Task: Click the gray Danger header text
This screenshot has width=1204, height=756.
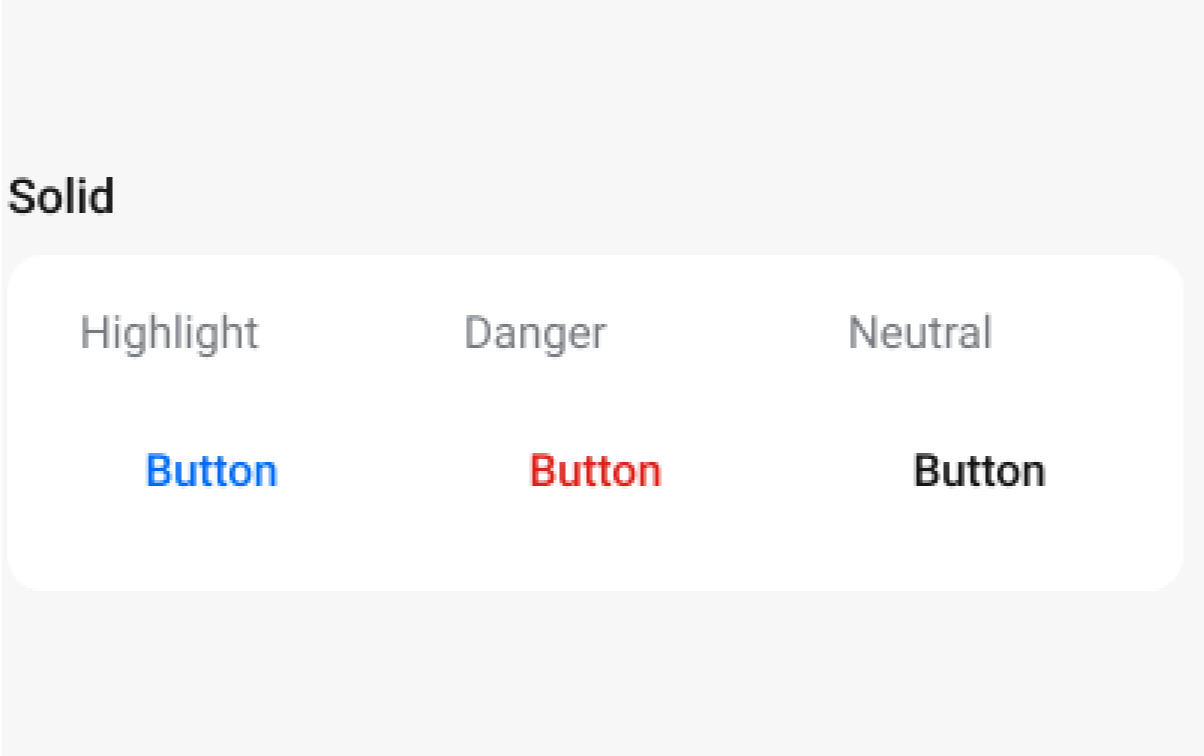Action: coord(536,331)
